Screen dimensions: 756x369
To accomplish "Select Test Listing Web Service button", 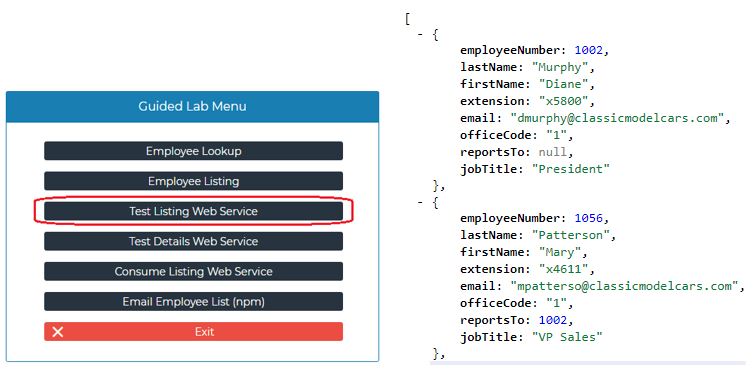I will click(x=193, y=211).
